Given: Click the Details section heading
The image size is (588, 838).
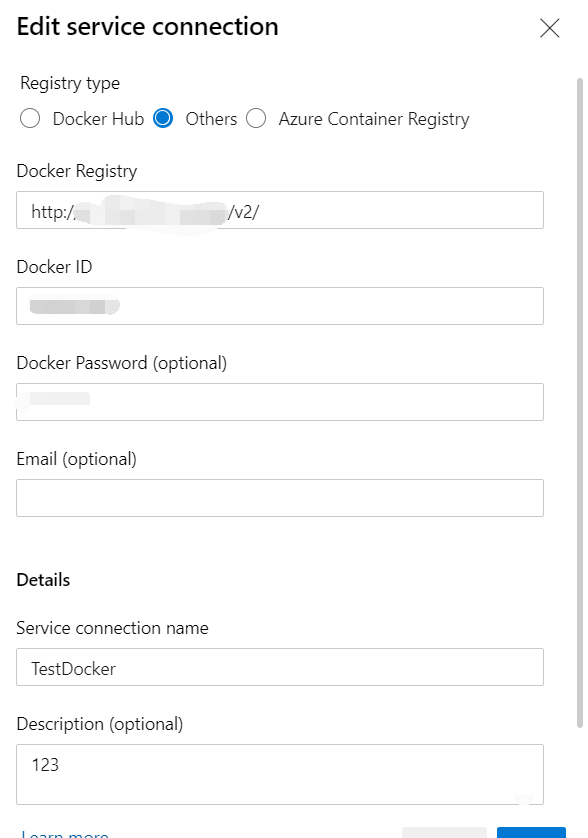Looking at the screenshot, I should click(x=43, y=580).
